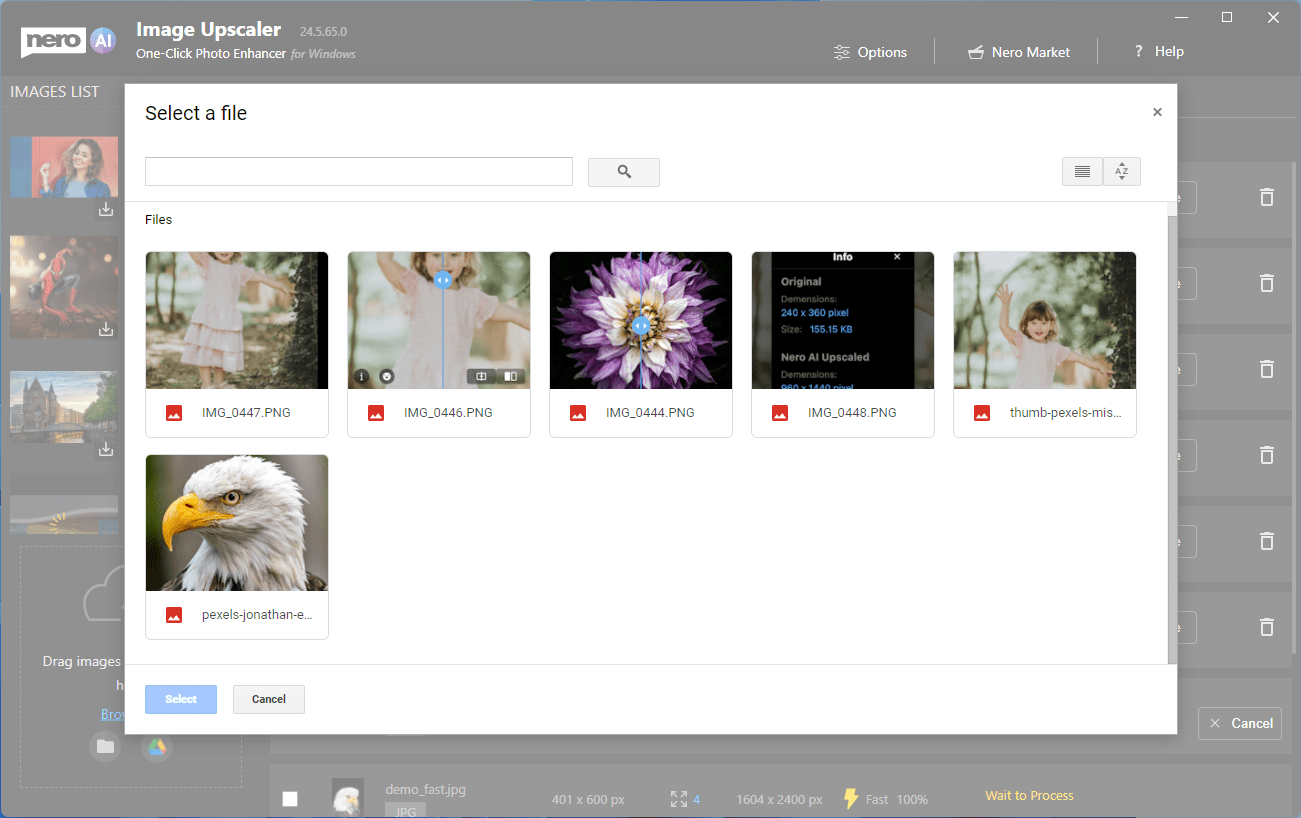Cancel the file selection dialog
Viewport: 1301px width, 818px height.
point(269,699)
